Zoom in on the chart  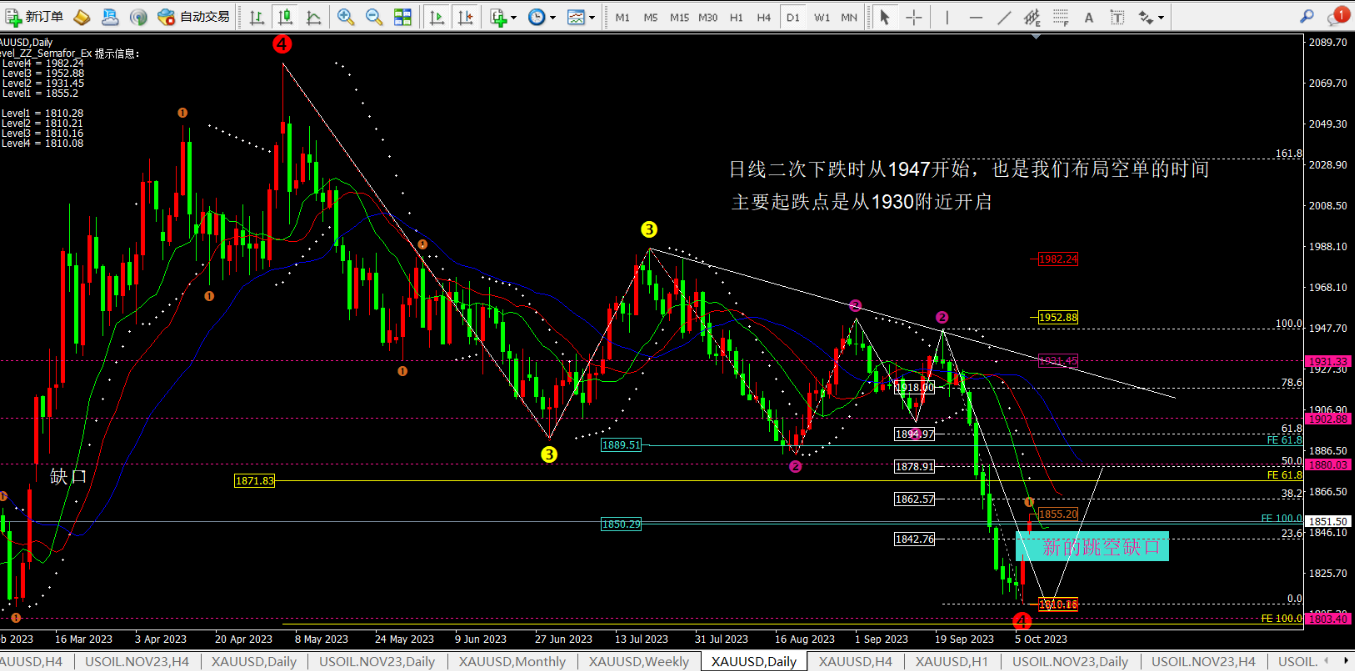[346, 17]
